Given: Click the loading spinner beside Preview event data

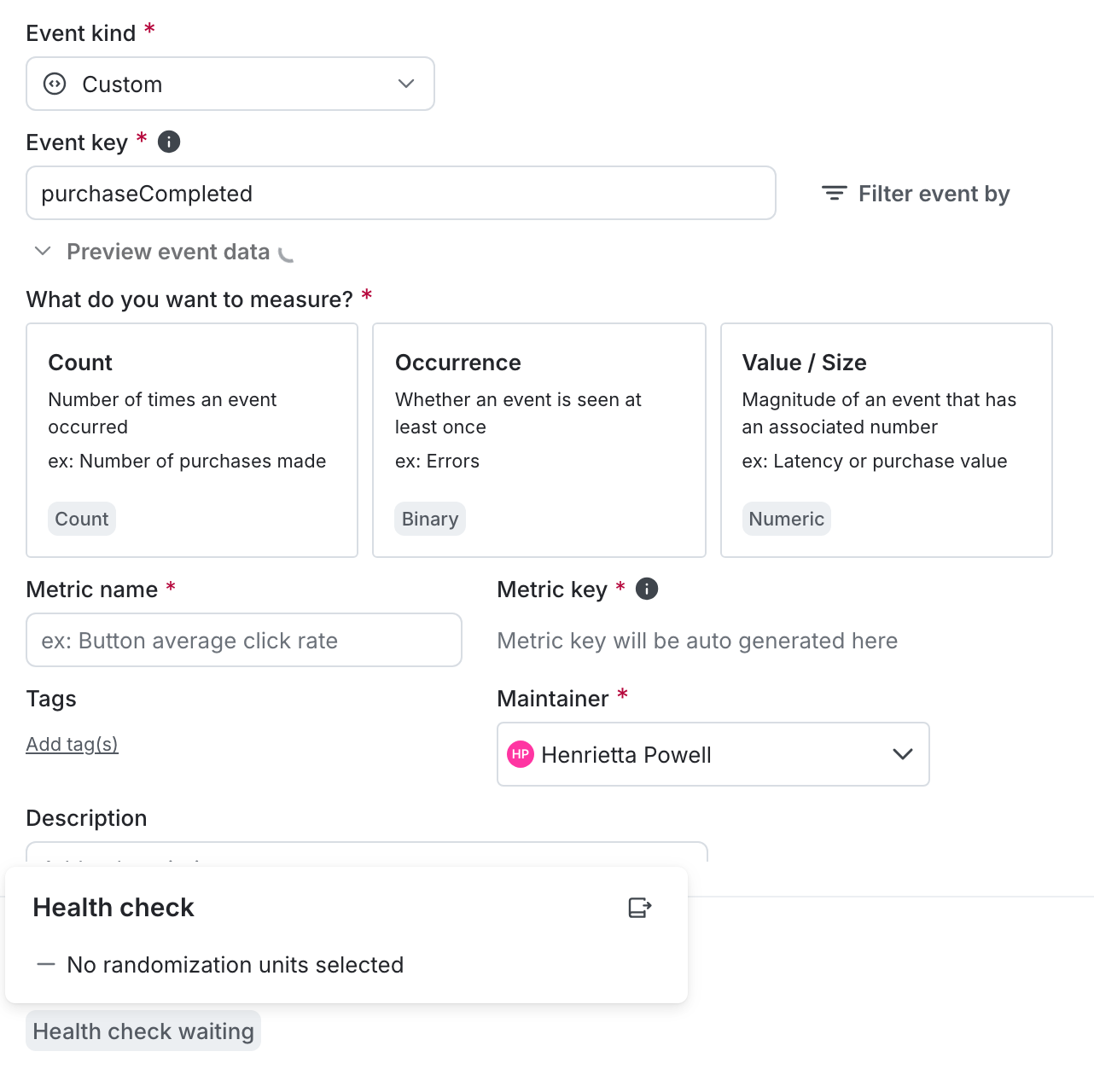Looking at the screenshot, I should 286,253.
